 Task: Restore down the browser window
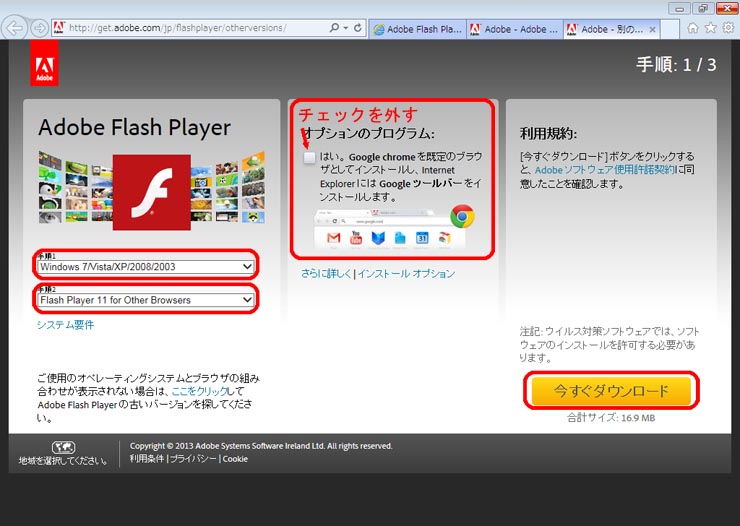click(x=703, y=8)
